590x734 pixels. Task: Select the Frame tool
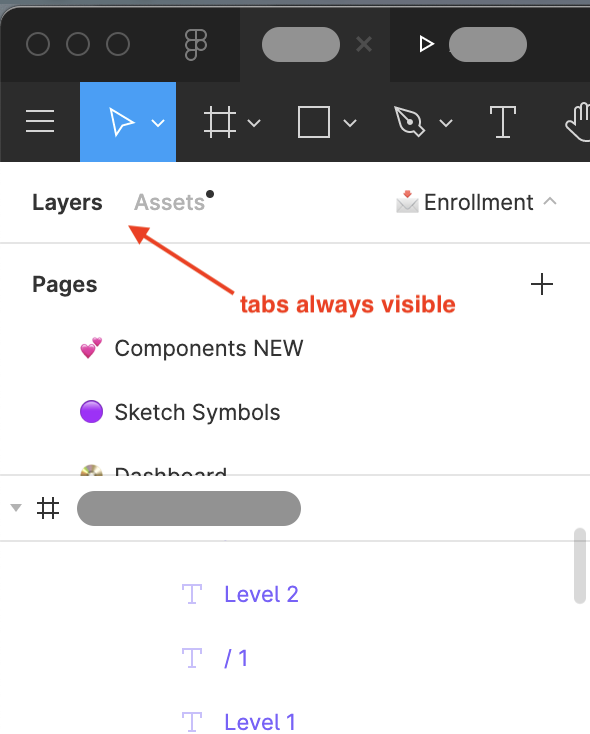coord(220,122)
